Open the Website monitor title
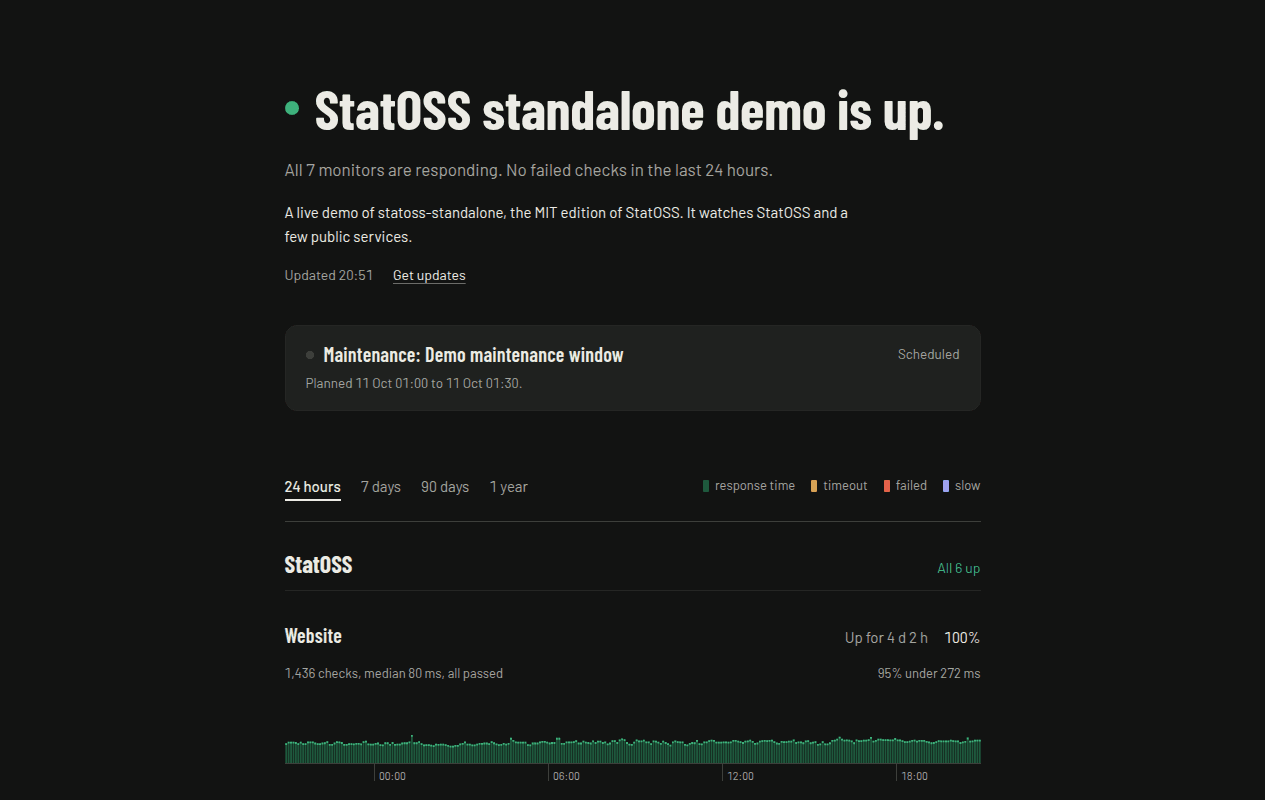The height and width of the screenshot is (800, 1265). tap(313, 636)
